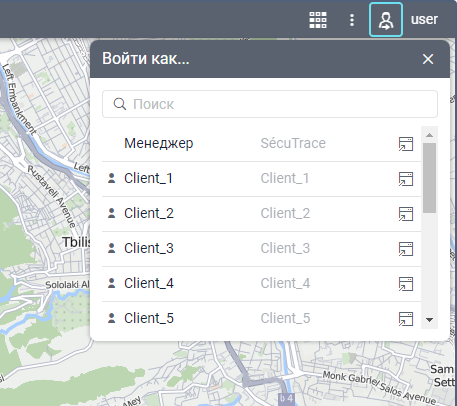Open Client_3 in new window icon

[x=406, y=249]
